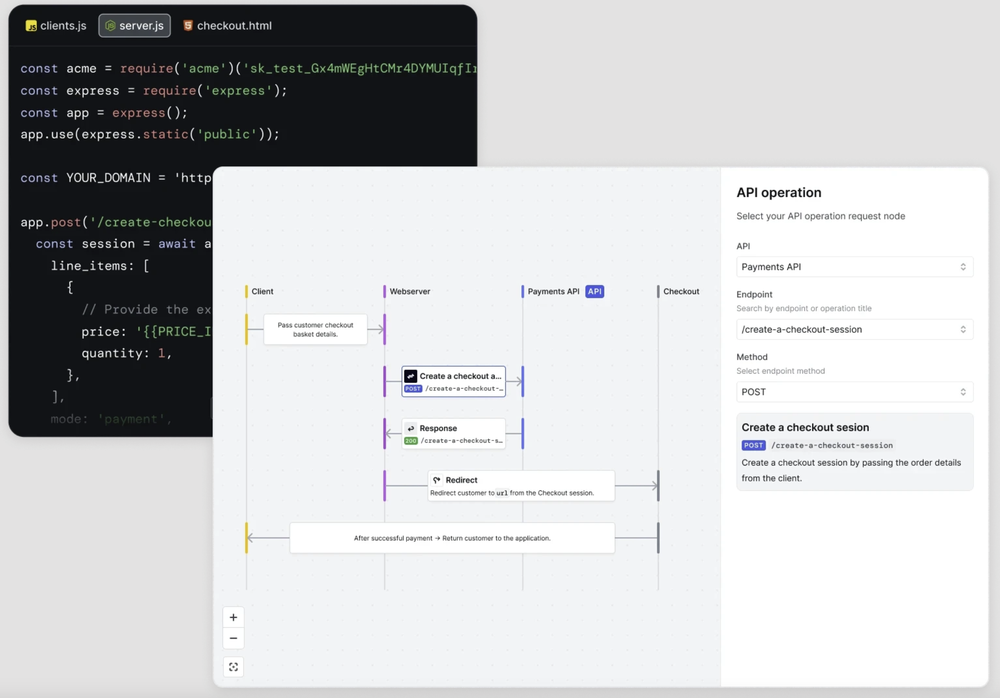Click the JS icon on clients.js tab
The width and height of the screenshot is (1000, 698).
(31, 26)
